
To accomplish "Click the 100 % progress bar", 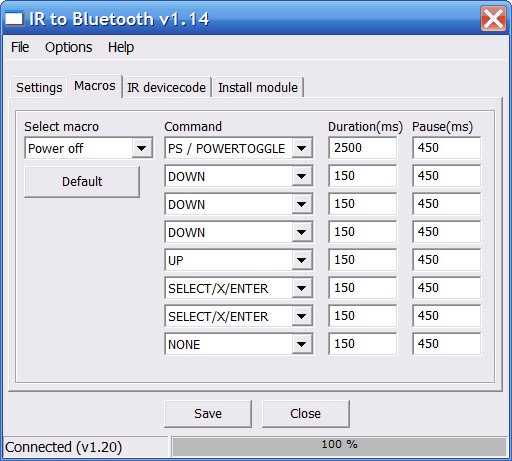I will pos(339,446).
